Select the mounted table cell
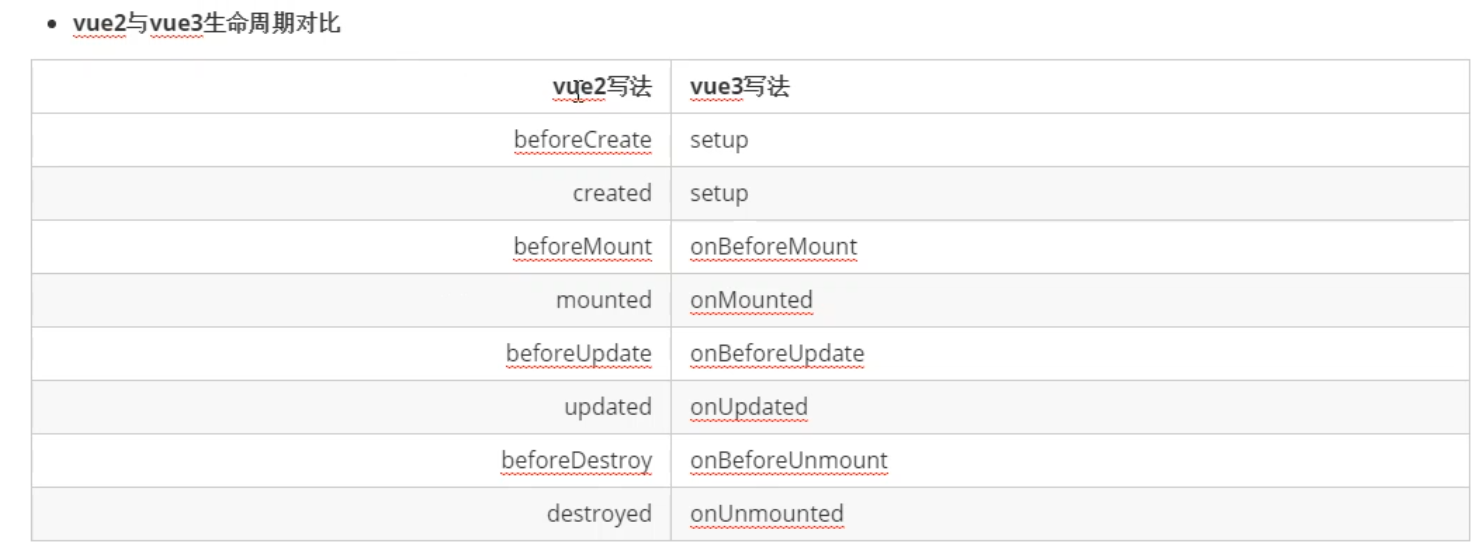Screen dimensions: 1481x550 (603, 300)
